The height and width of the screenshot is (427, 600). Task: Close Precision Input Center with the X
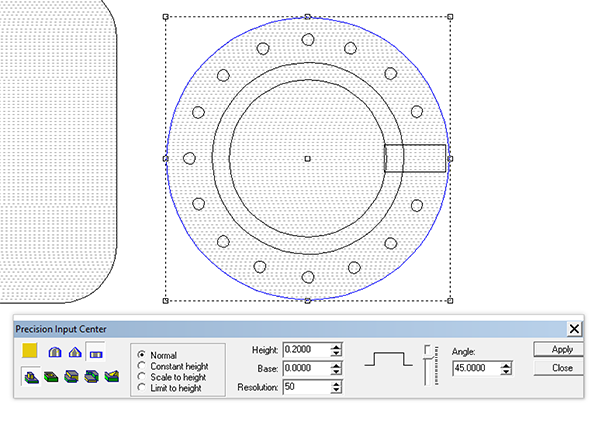pyautogui.click(x=574, y=329)
